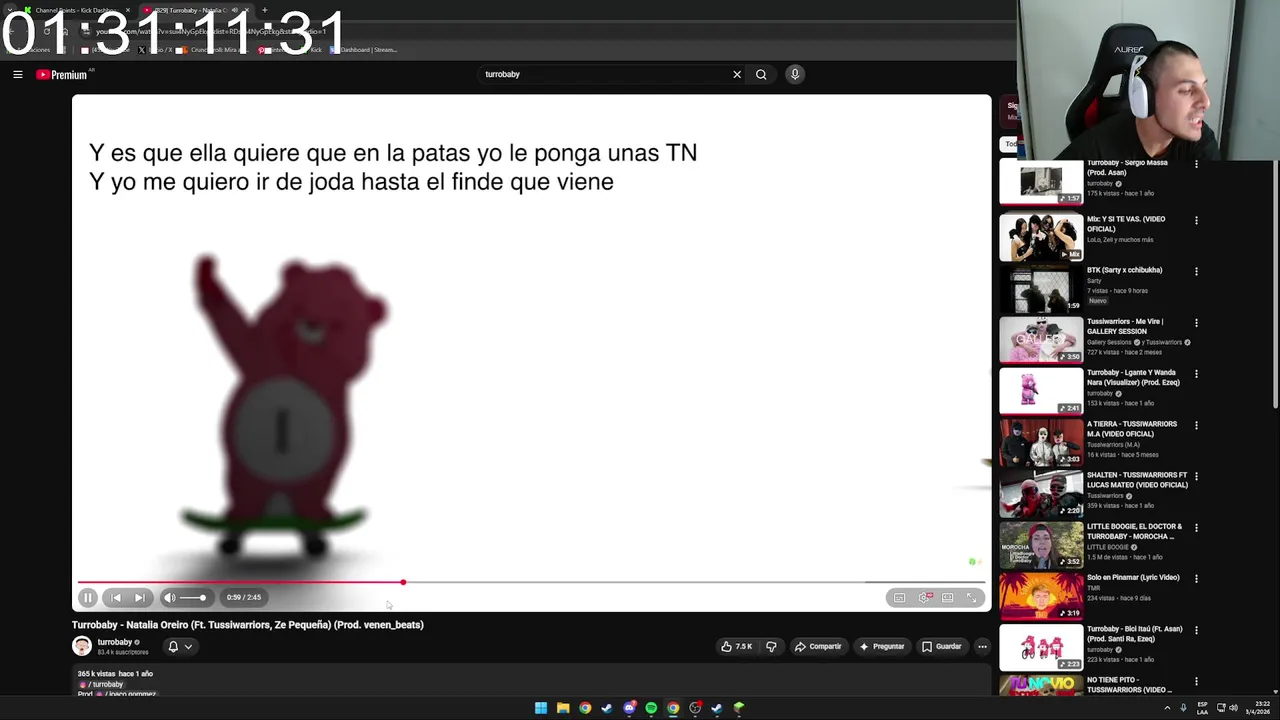
Task: Click the Preguntar button
Action: pos(881,646)
